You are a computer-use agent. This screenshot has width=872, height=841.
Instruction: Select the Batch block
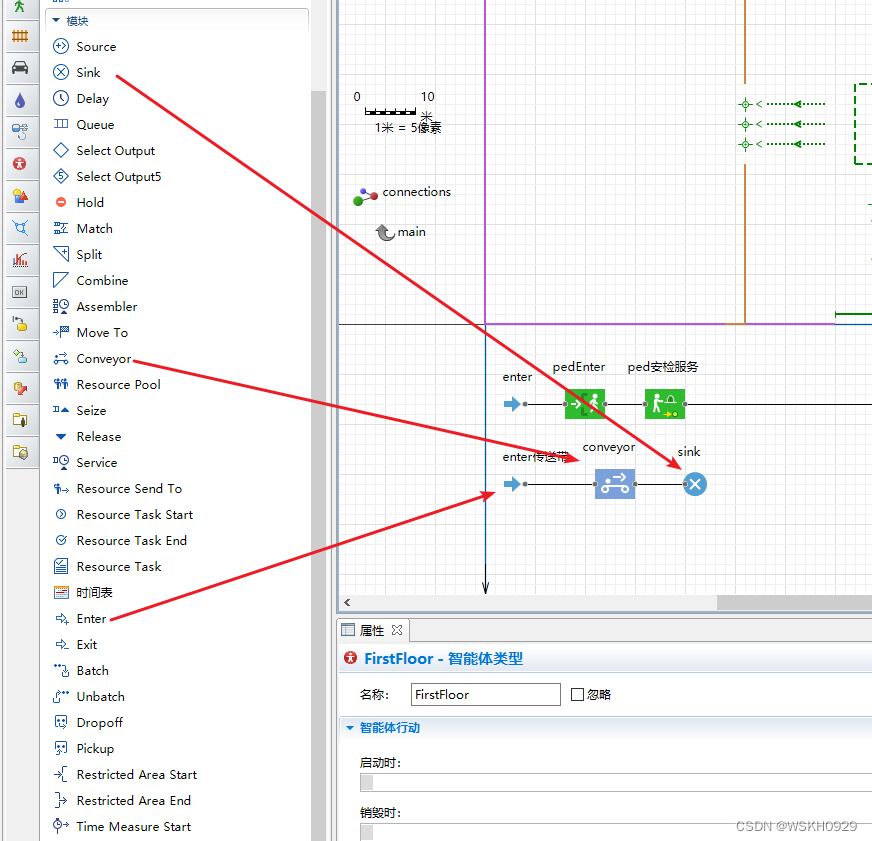tap(81, 670)
